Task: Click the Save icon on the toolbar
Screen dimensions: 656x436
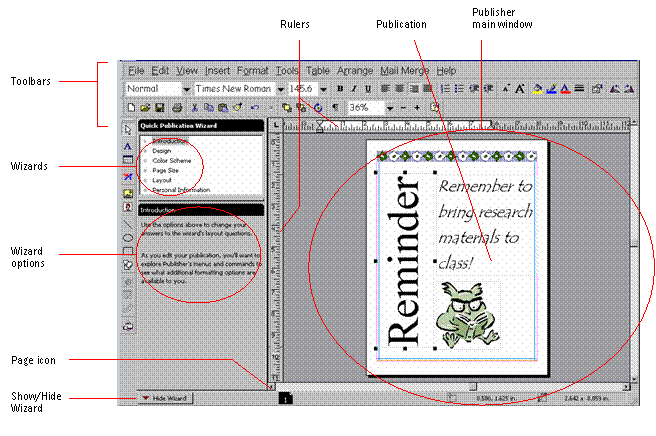Action: pos(160,107)
